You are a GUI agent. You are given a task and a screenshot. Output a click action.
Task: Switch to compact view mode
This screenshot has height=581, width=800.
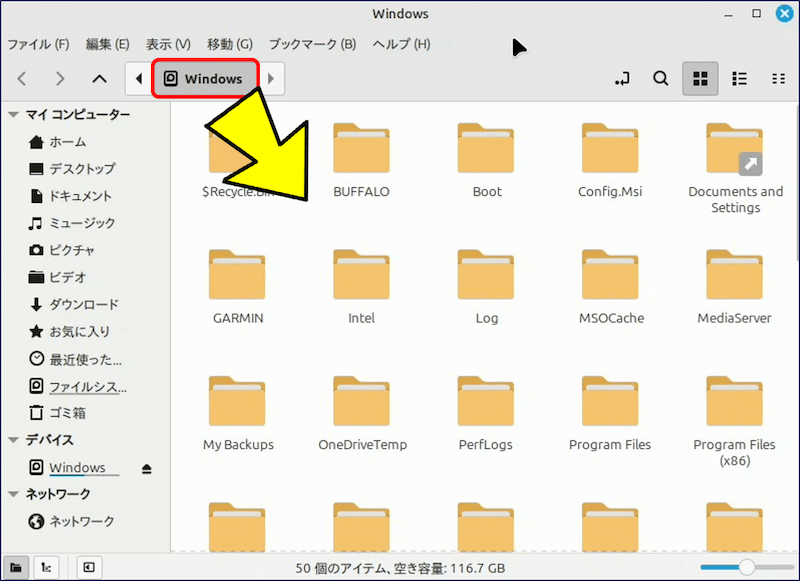point(778,78)
